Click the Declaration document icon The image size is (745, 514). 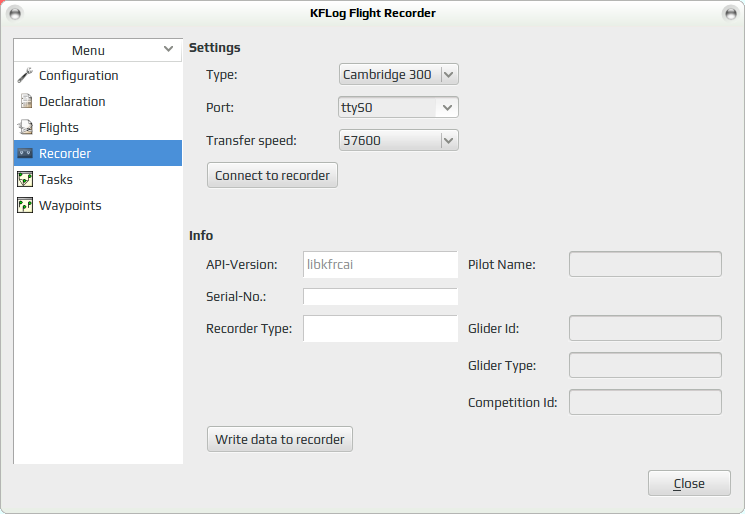[25, 101]
